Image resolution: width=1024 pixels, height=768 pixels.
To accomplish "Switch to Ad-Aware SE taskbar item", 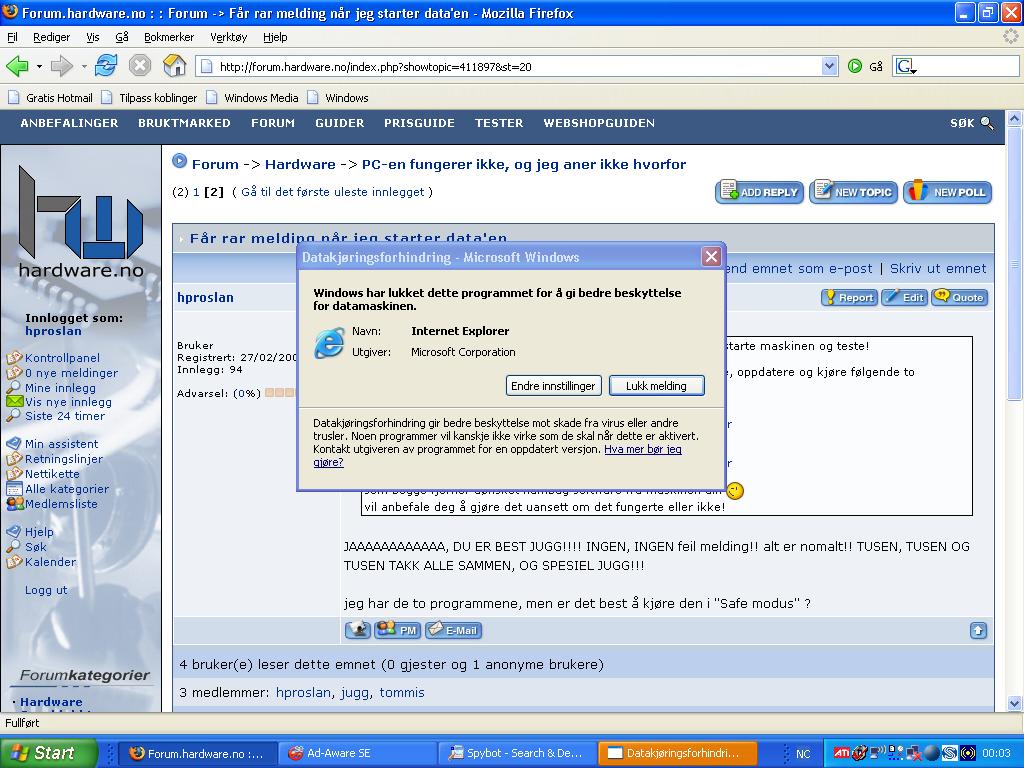I will (355, 753).
